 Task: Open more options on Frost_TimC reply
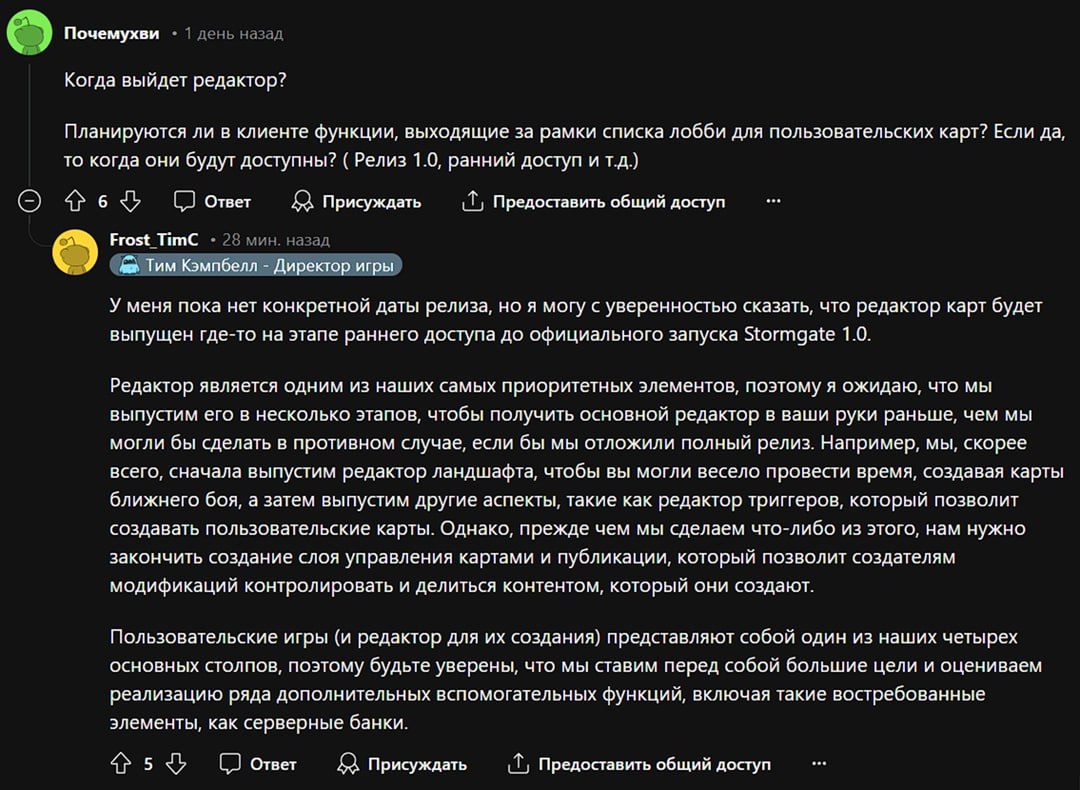tap(819, 763)
